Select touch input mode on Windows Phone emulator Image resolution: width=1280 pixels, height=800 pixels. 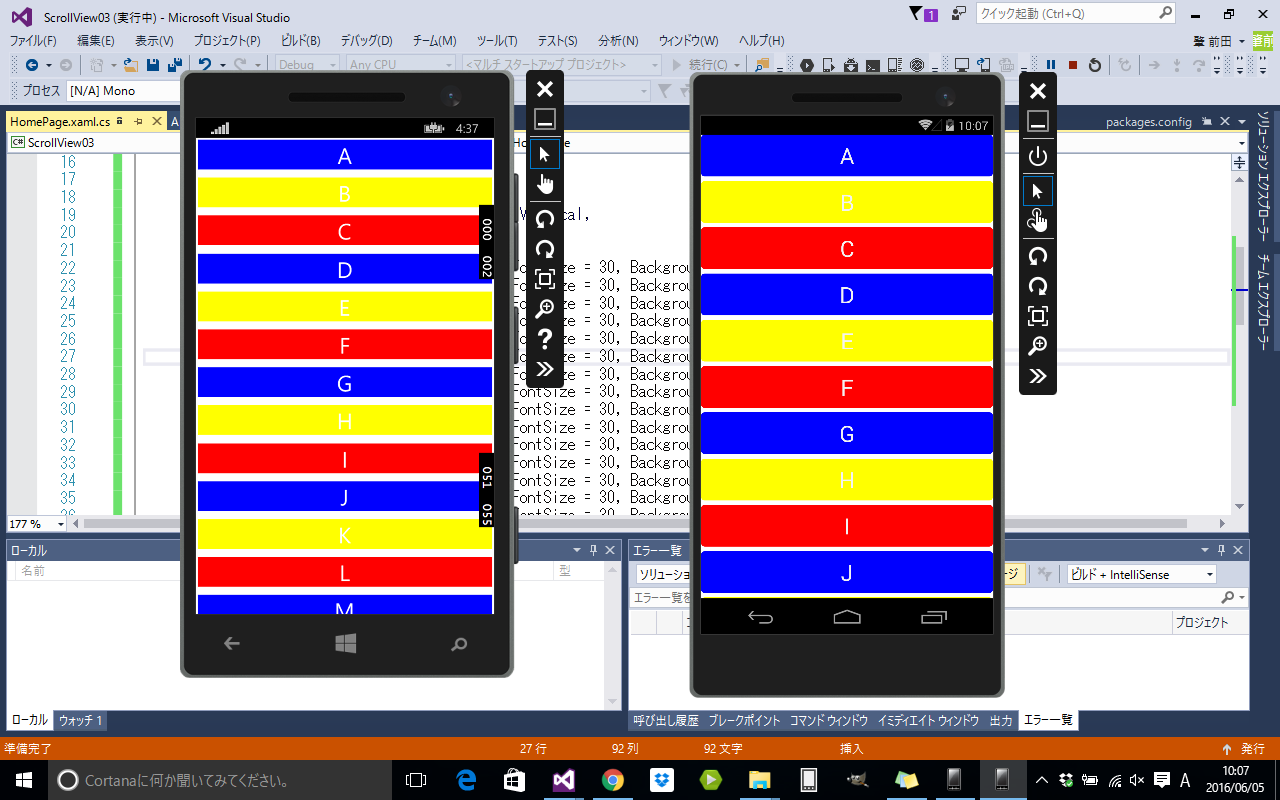[x=544, y=183]
